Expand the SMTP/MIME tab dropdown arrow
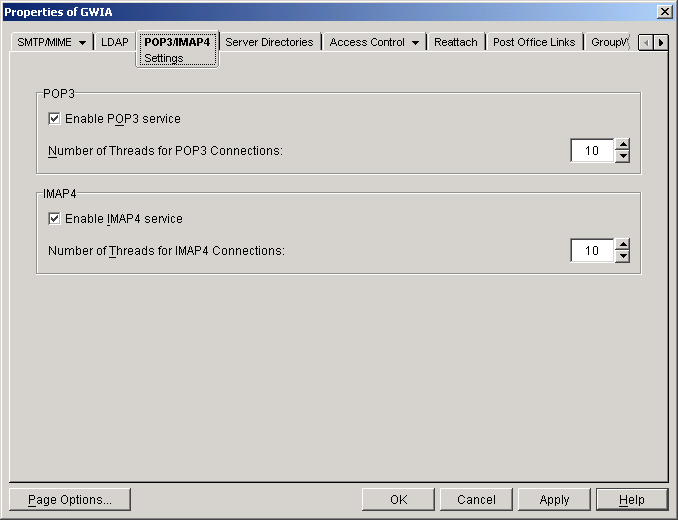678x520 pixels. pos(82,43)
